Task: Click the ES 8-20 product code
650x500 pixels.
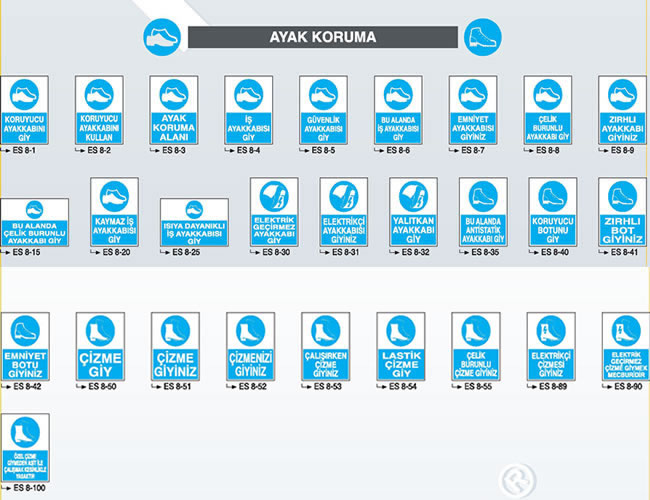Action: click(x=116, y=252)
